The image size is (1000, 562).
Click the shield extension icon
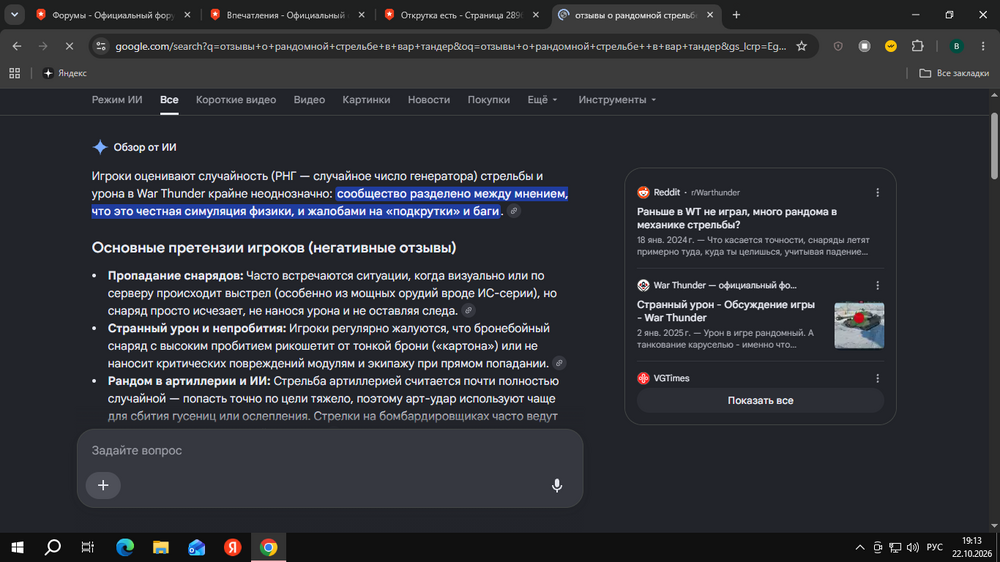point(838,46)
